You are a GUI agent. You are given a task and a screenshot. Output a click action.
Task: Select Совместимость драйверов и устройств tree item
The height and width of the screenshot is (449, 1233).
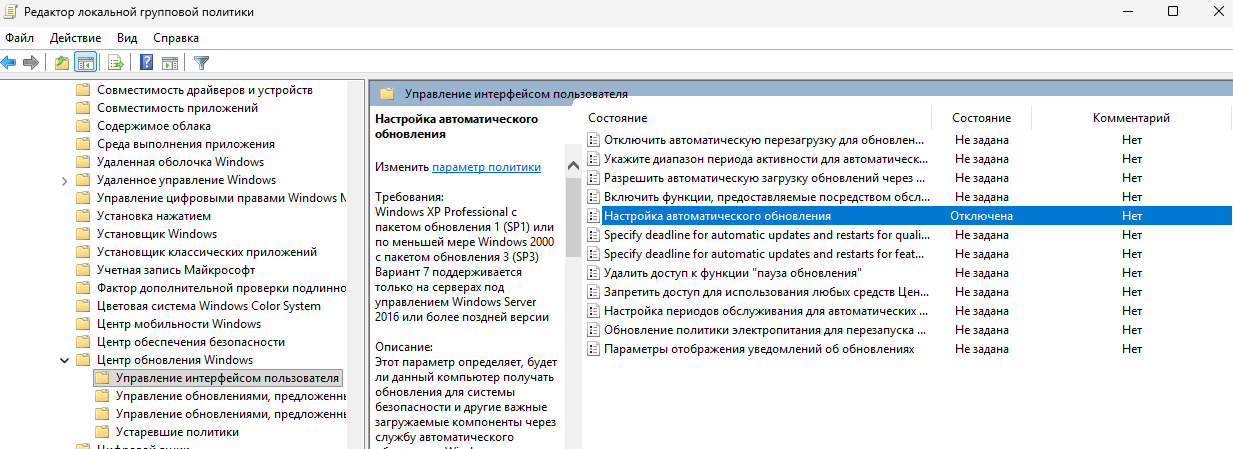pyautogui.click(x=205, y=90)
